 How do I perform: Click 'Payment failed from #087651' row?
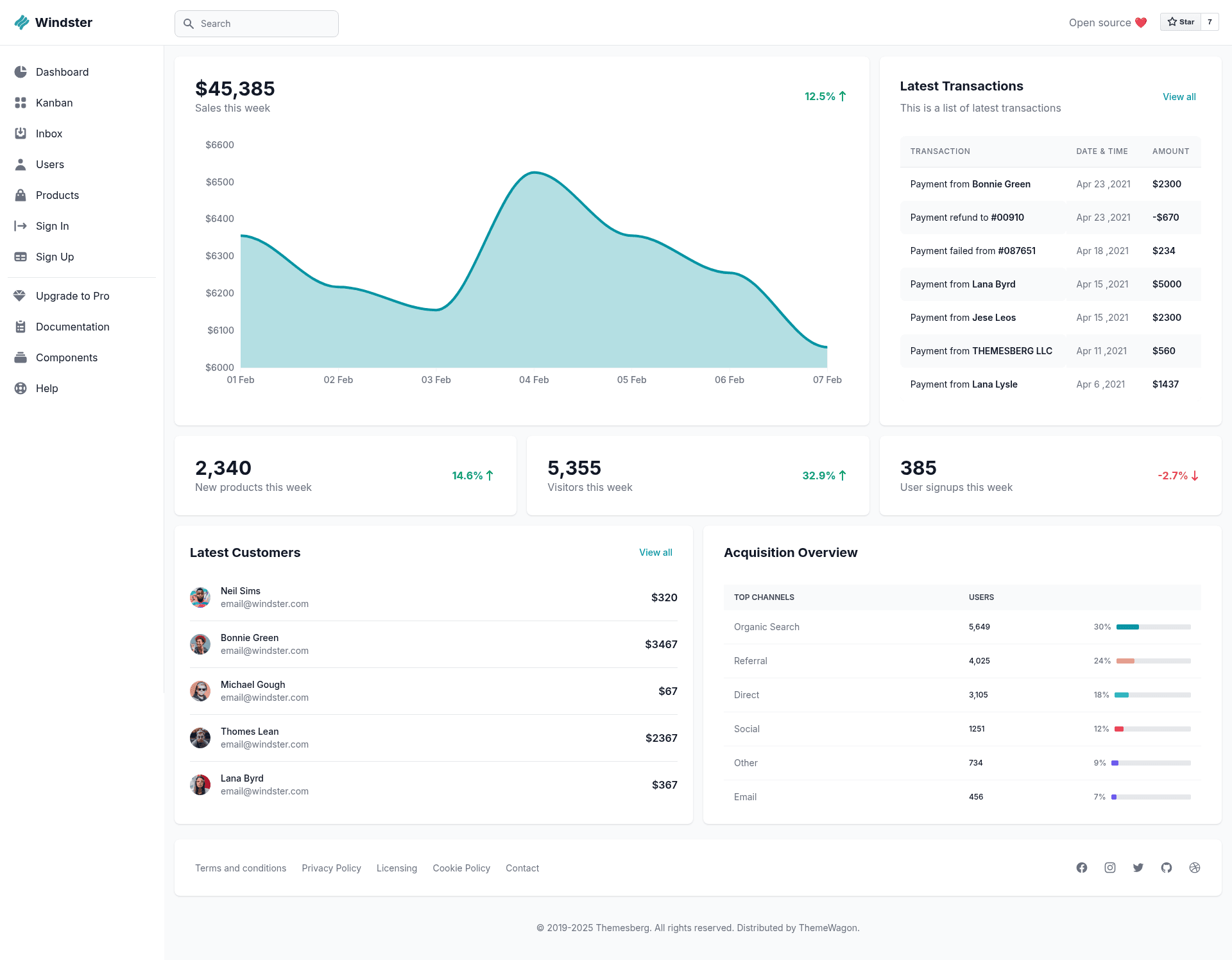point(1050,251)
